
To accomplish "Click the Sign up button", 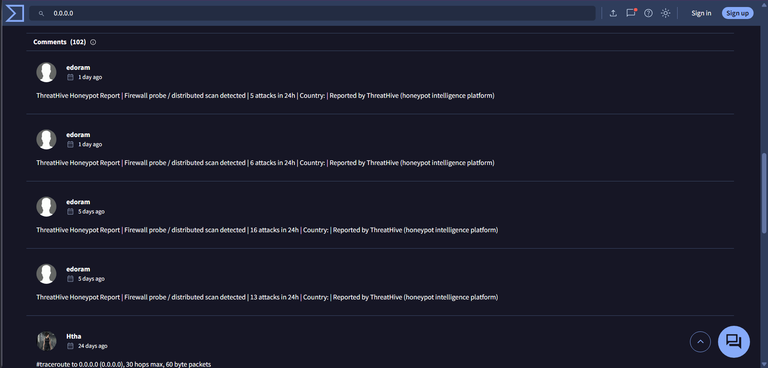I will [x=737, y=13].
